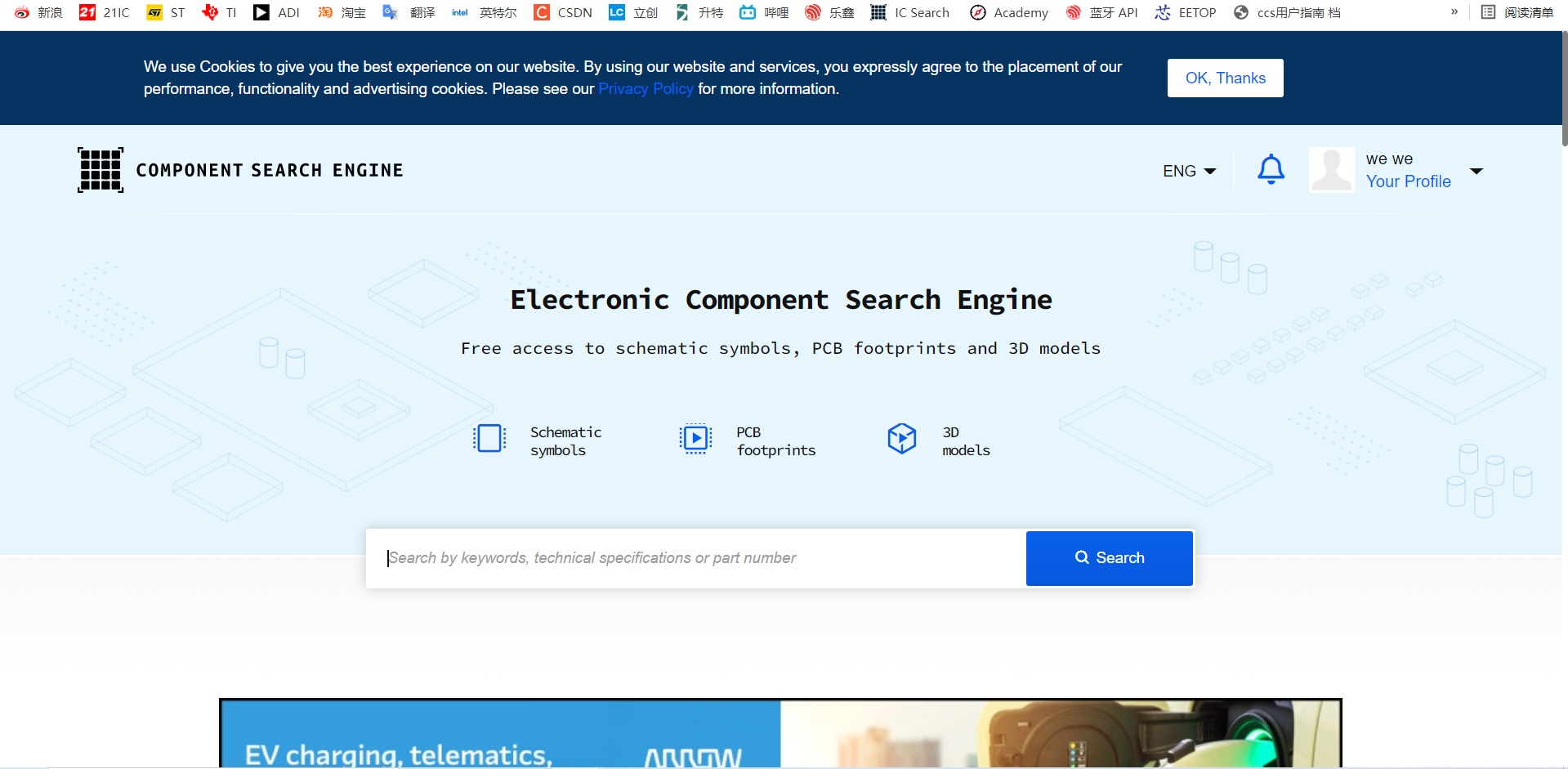Open the EETOP bookmark icon
The height and width of the screenshot is (769, 1568).
[1164, 12]
